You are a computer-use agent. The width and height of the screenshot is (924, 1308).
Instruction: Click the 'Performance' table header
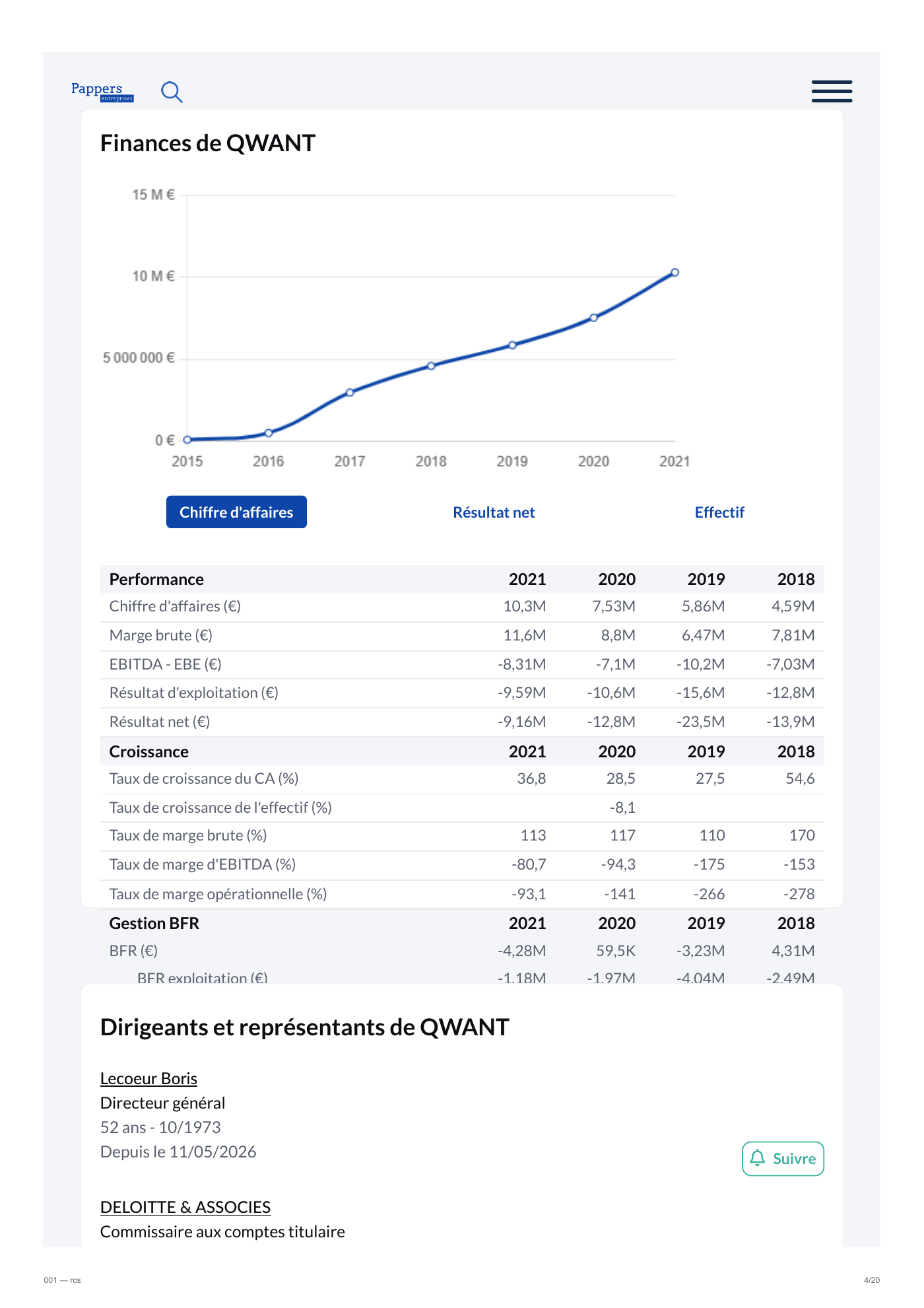(156, 580)
